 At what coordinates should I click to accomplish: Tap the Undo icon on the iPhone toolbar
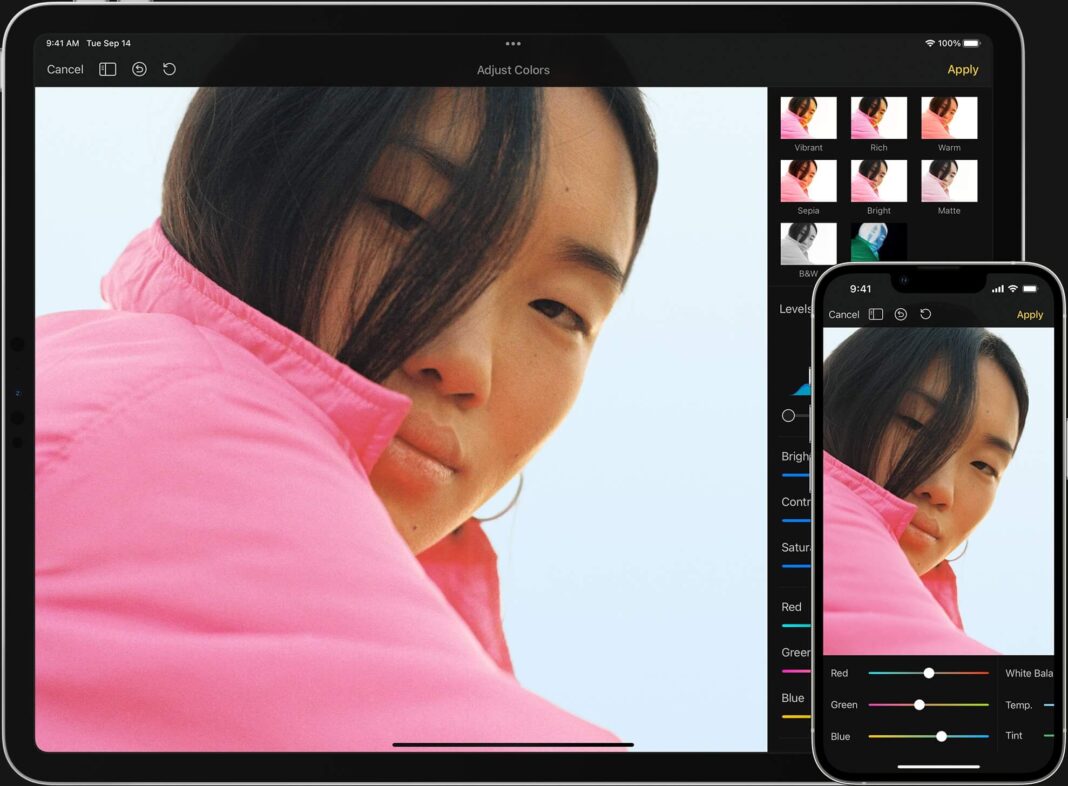pos(900,314)
